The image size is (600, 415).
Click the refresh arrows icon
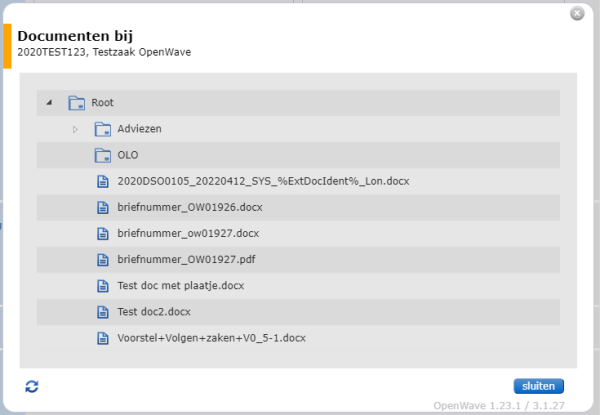click(x=32, y=386)
